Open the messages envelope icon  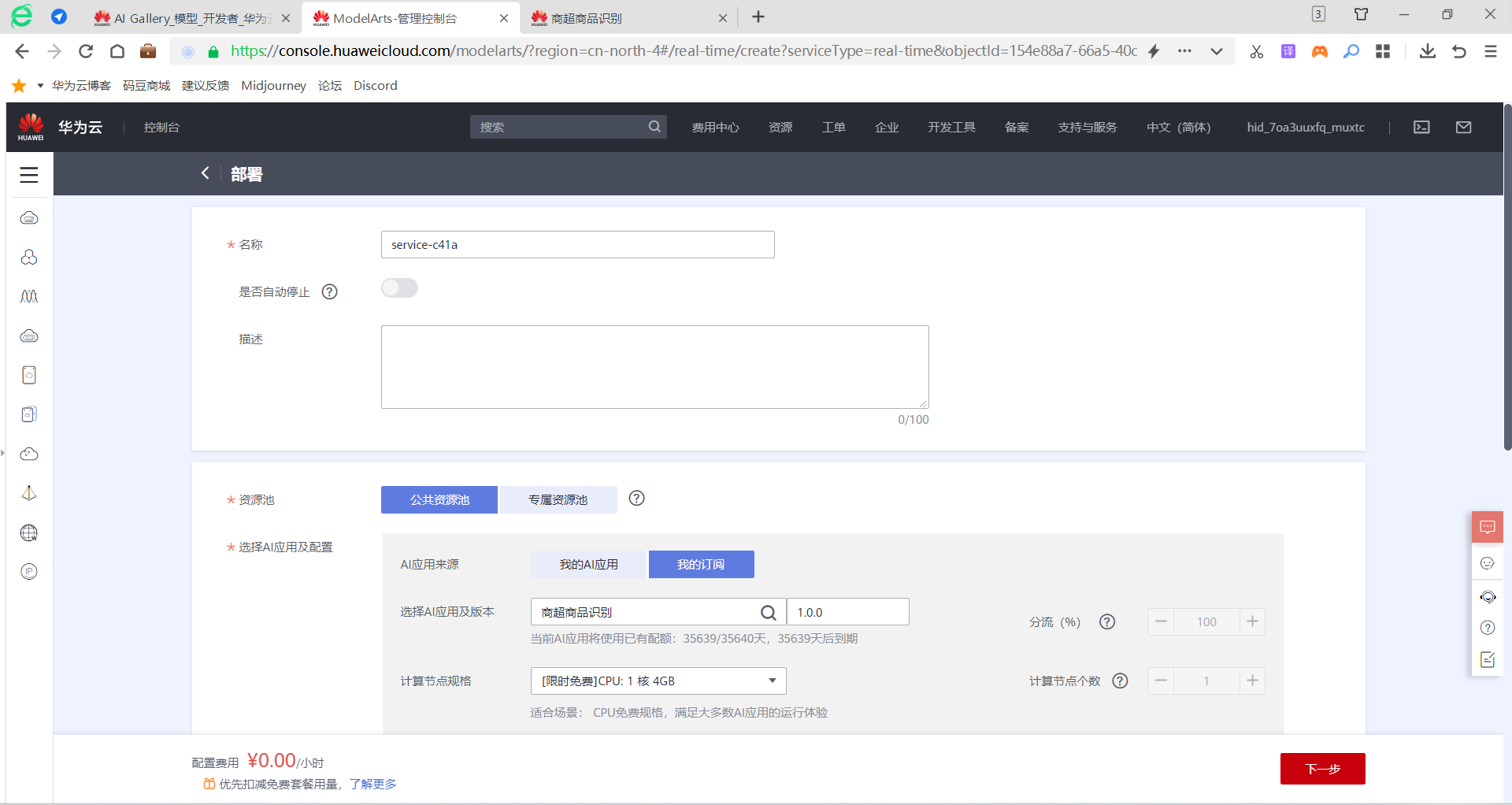point(1464,127)
